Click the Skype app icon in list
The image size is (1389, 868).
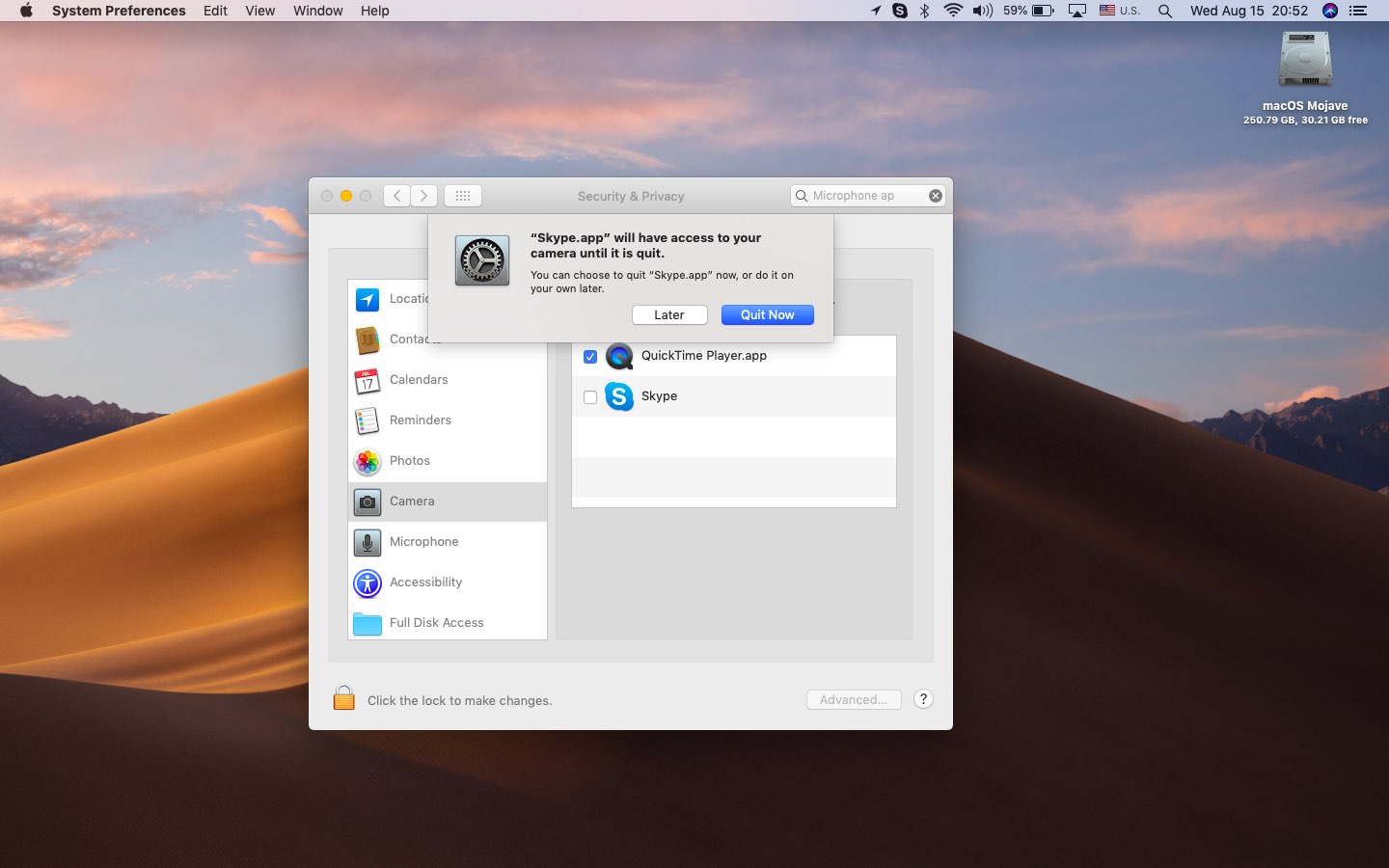(x=619, y=396)
